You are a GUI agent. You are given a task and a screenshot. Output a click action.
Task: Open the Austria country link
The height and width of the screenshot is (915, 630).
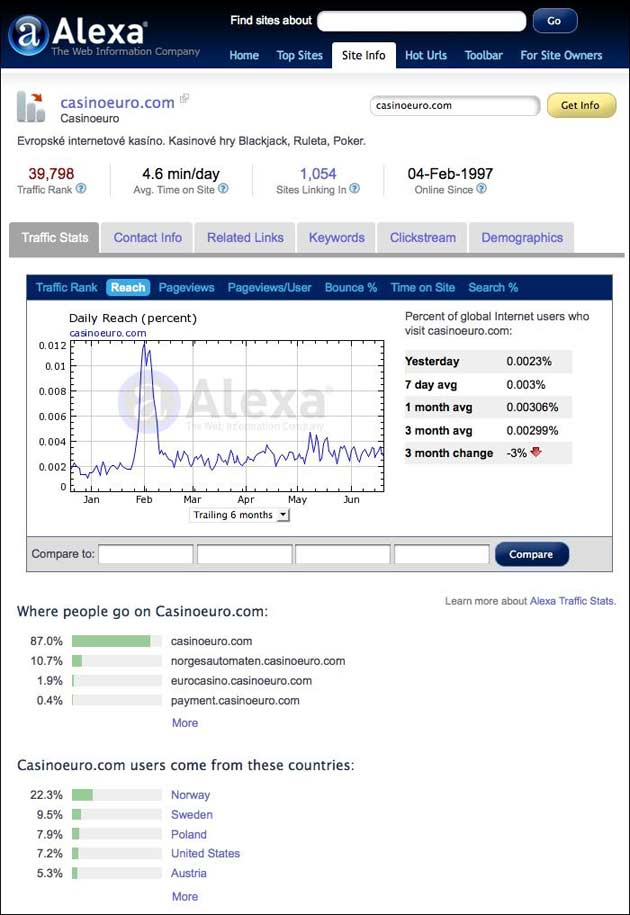pyautogui.click(x=189, y=873)
